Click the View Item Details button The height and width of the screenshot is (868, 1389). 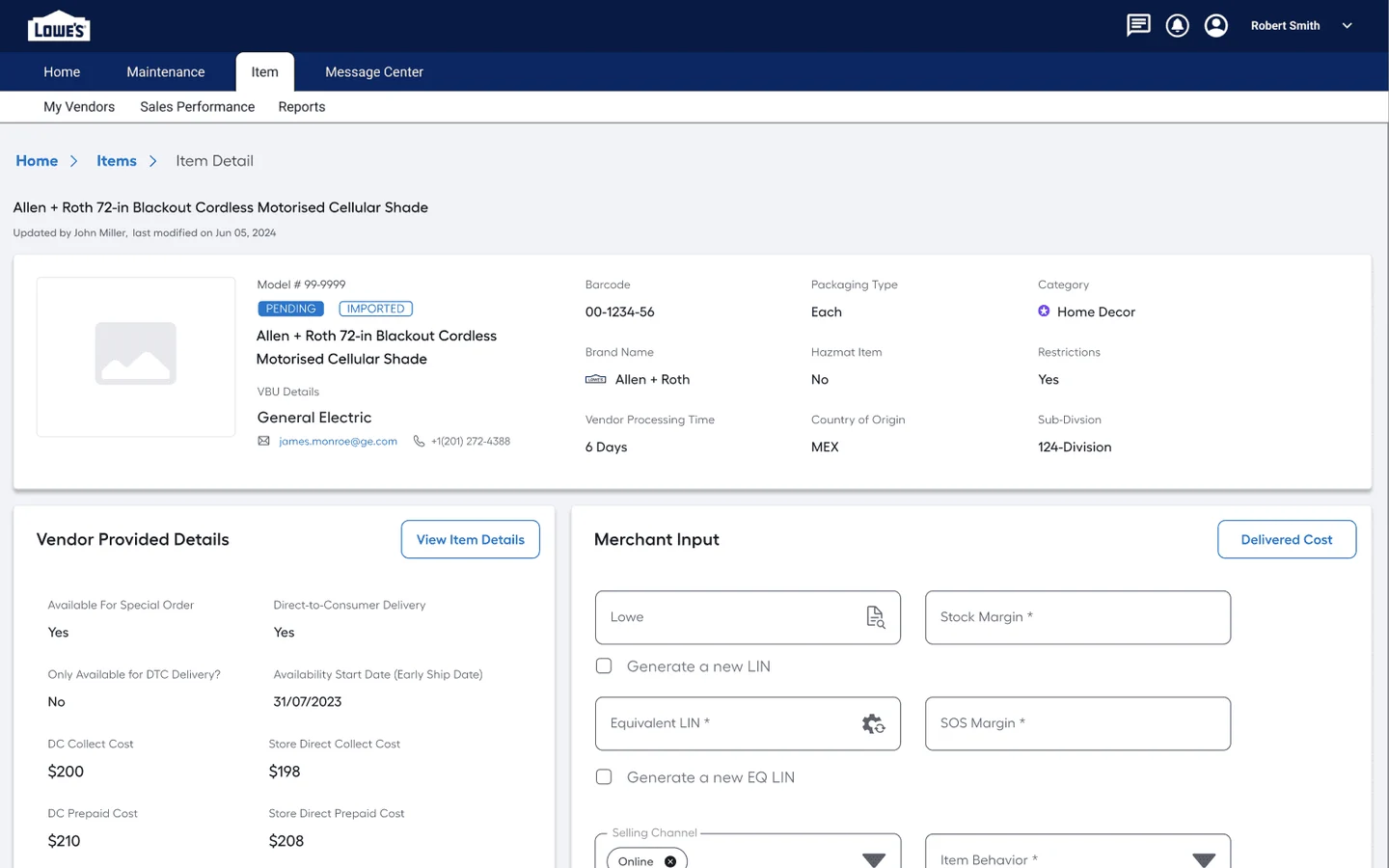pos(471,539)
